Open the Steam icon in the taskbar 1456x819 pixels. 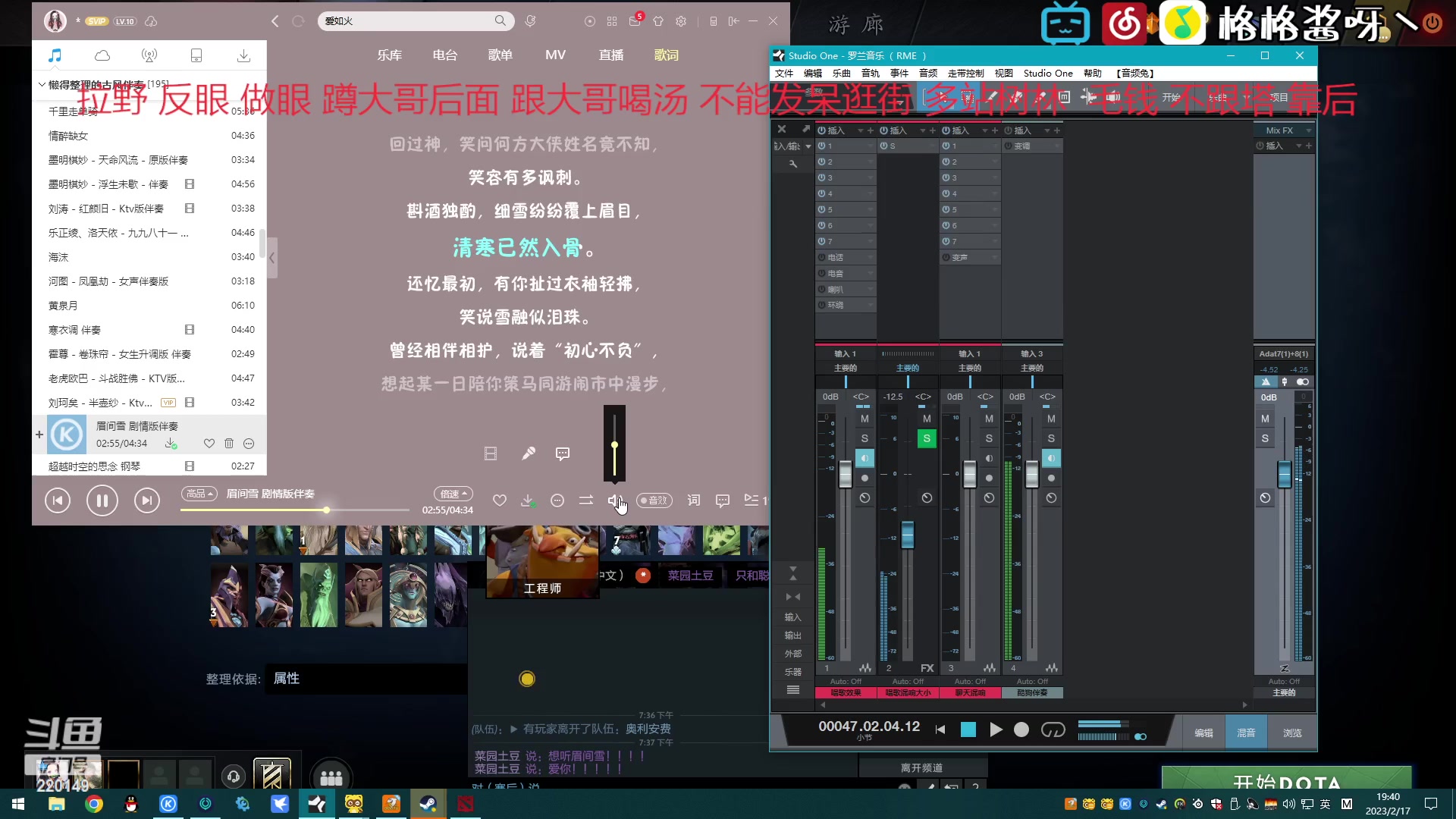tap(428, 804)
